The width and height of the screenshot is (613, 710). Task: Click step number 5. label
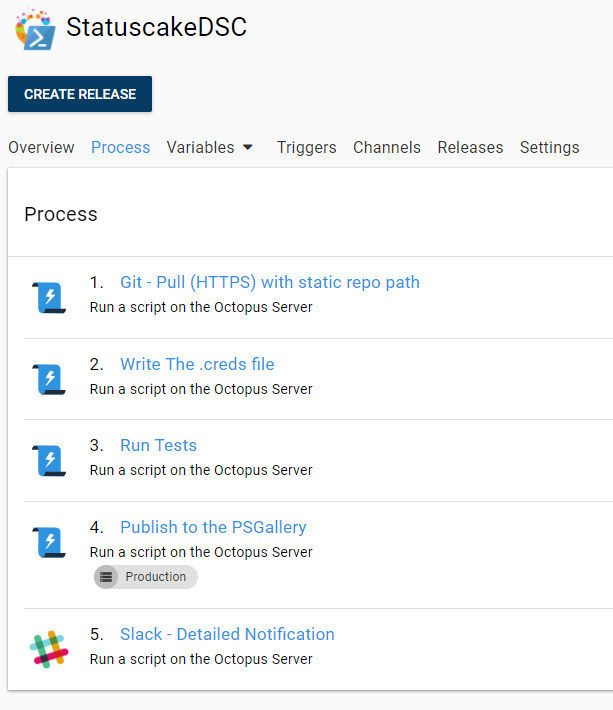pyautogui.click(x=96, y=634)
